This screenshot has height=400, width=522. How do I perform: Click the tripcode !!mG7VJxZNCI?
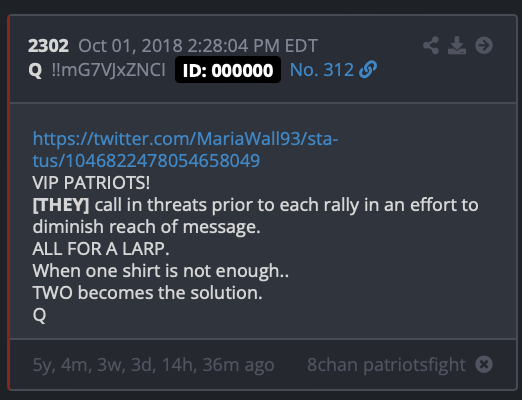[x=109, y=70]
